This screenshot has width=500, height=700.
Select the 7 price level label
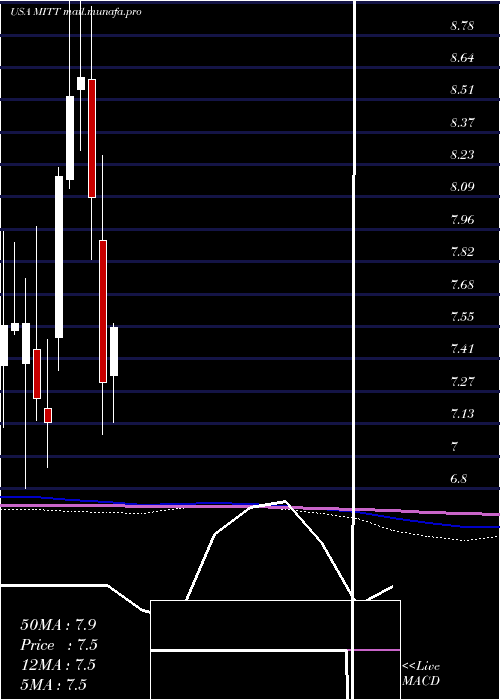point(455,446)
